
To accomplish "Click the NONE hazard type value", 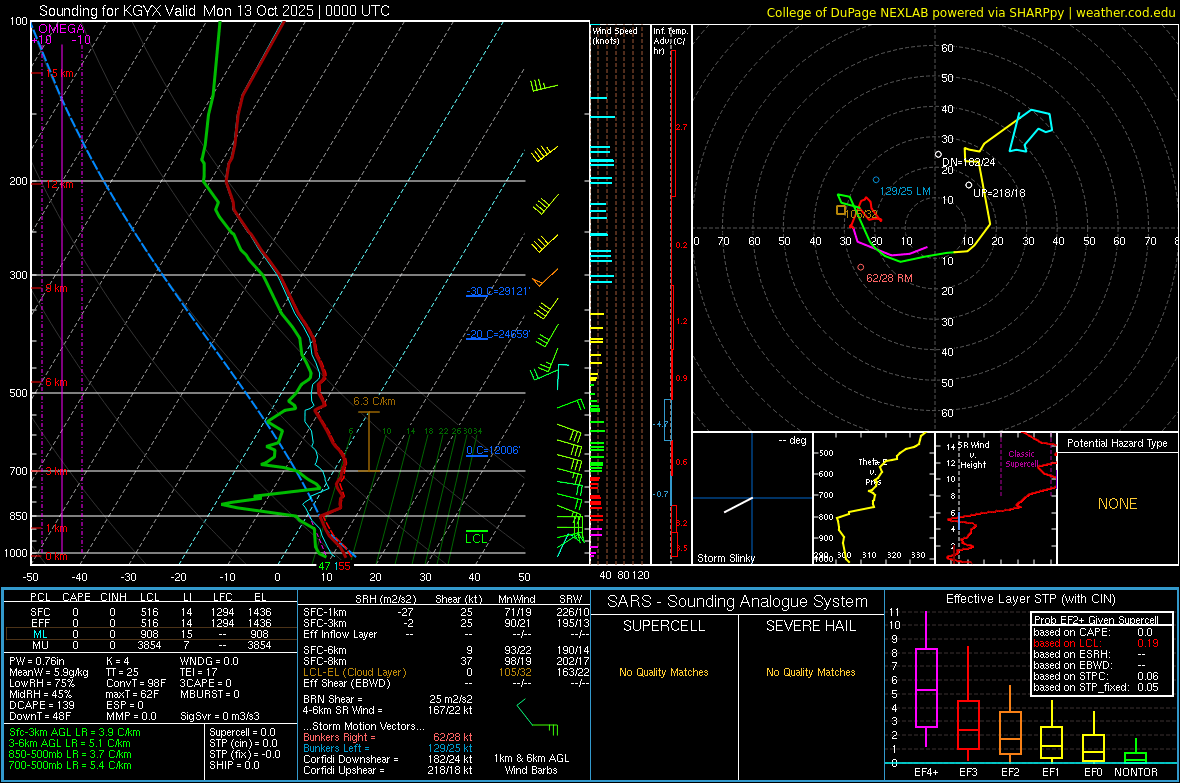I will click(1117, 504).
